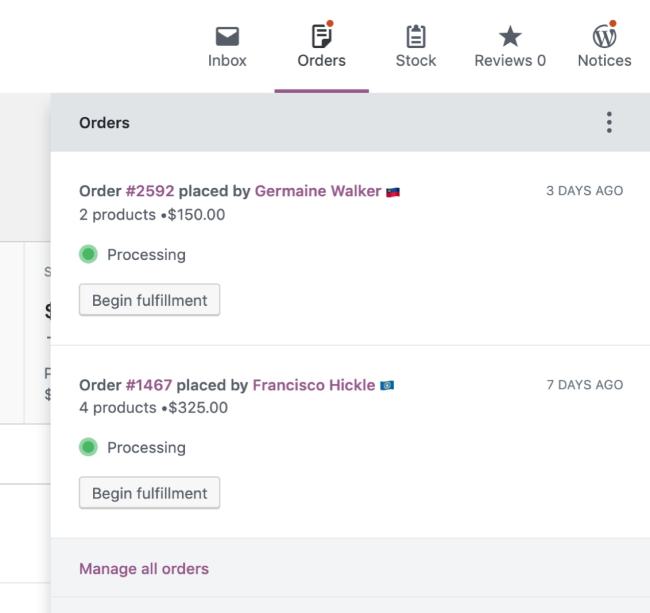The image size is (650, 613).
Task: Click the Reviews star icon
Action: (510, 37)
